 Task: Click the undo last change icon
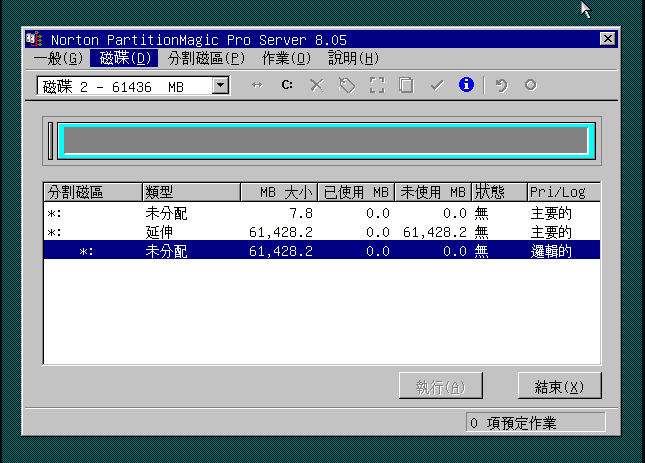(501, 86)
